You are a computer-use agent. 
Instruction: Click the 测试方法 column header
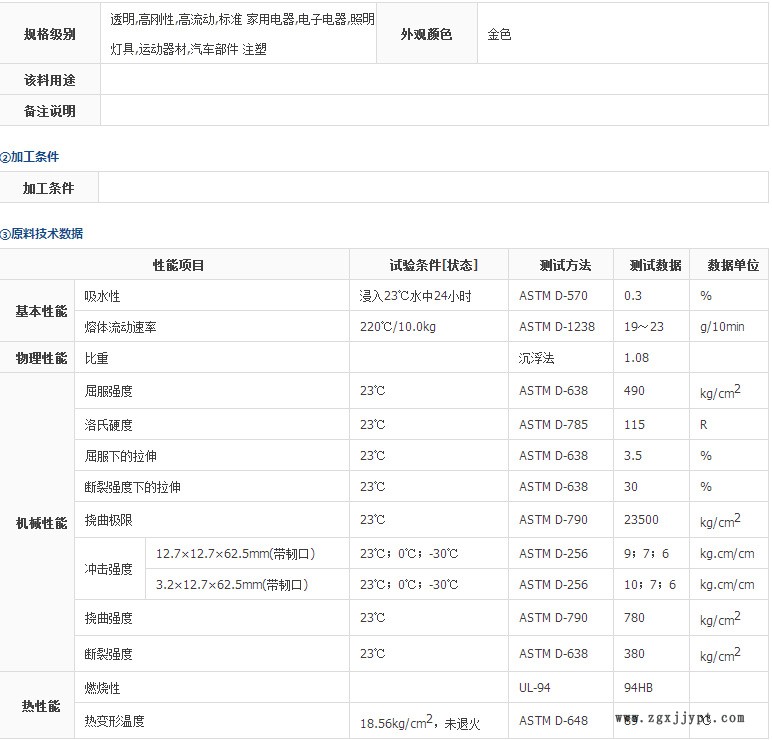[x=564, y=265]
